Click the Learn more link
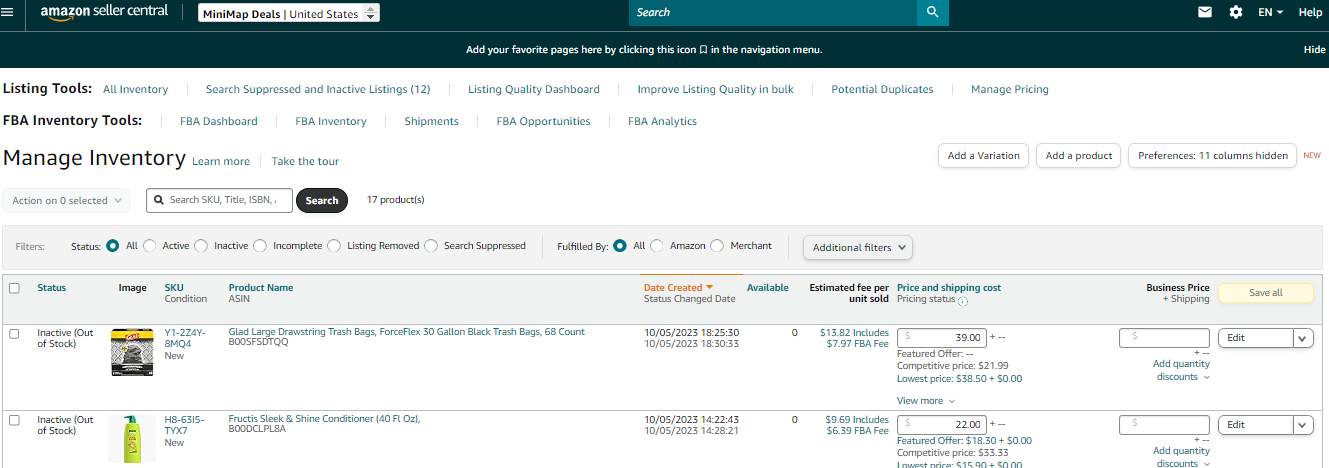This screenshot has width=1329, height=468. pos(221,161)
